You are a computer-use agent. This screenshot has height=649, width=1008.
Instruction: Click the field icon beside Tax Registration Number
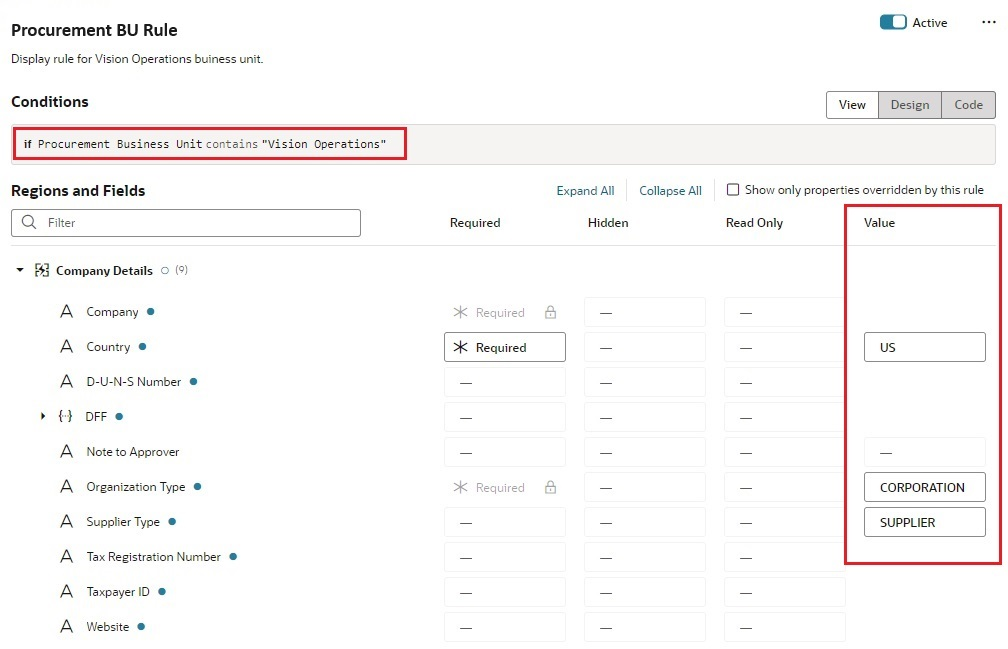click(x=66, y=556)
